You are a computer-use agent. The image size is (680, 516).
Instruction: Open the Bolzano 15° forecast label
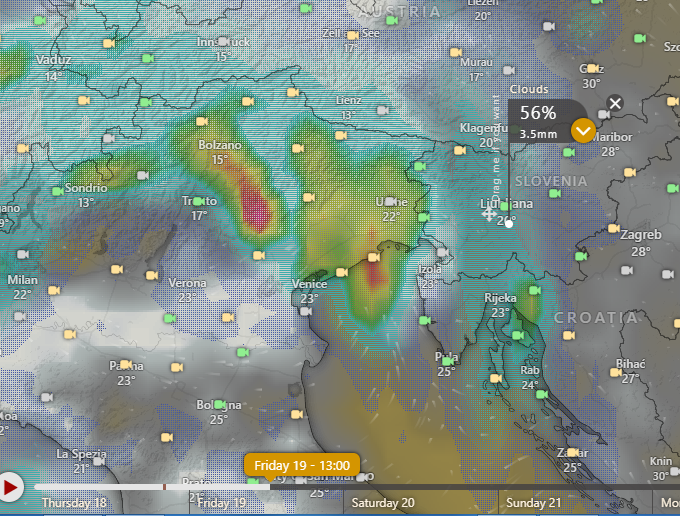pos(219,152)
